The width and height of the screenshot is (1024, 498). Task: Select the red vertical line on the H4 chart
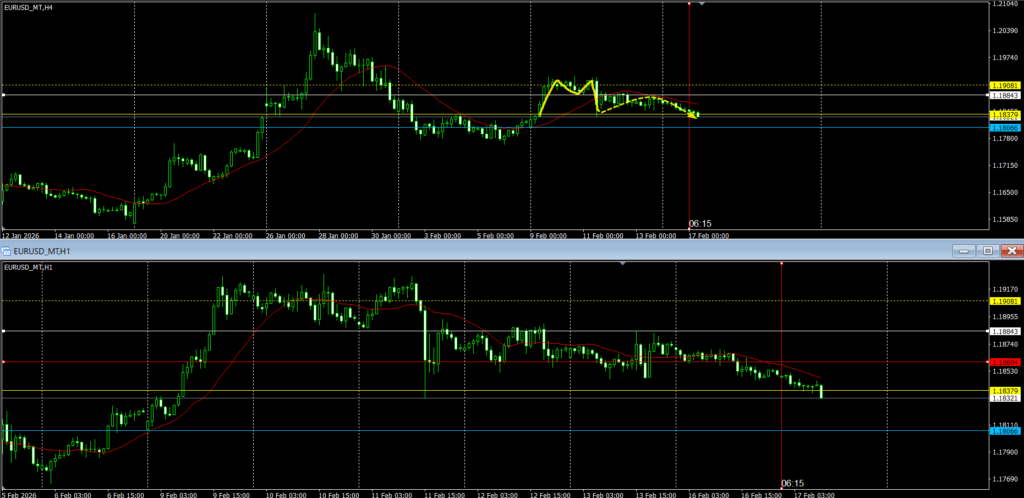tap(689, 150)
